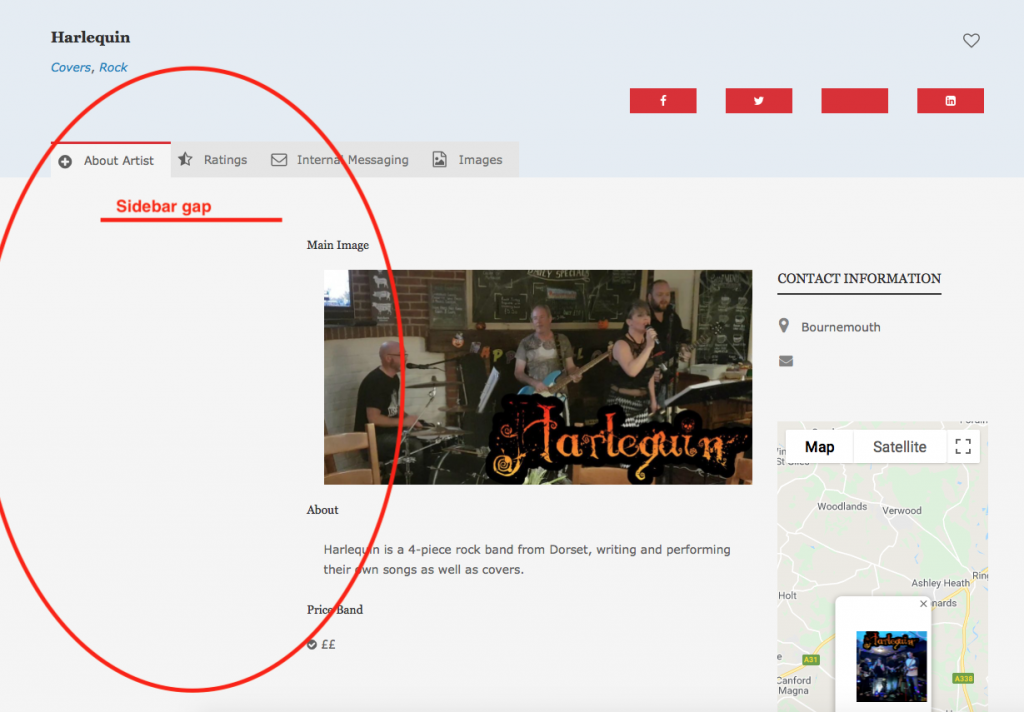Screen dimensions: 1024x712
Task: Switch the map to Satellite view
Action: (898, 446)
